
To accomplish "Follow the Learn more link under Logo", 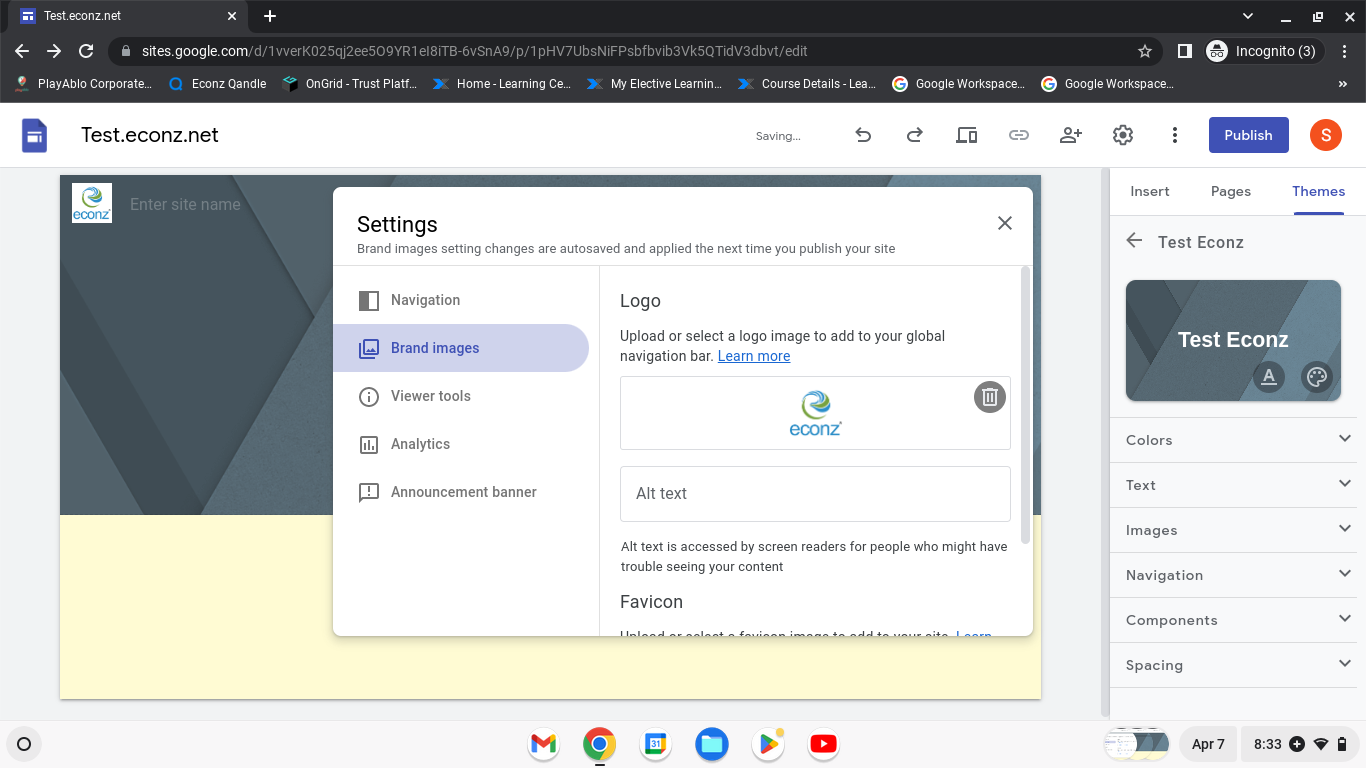I will click(754, 356).
